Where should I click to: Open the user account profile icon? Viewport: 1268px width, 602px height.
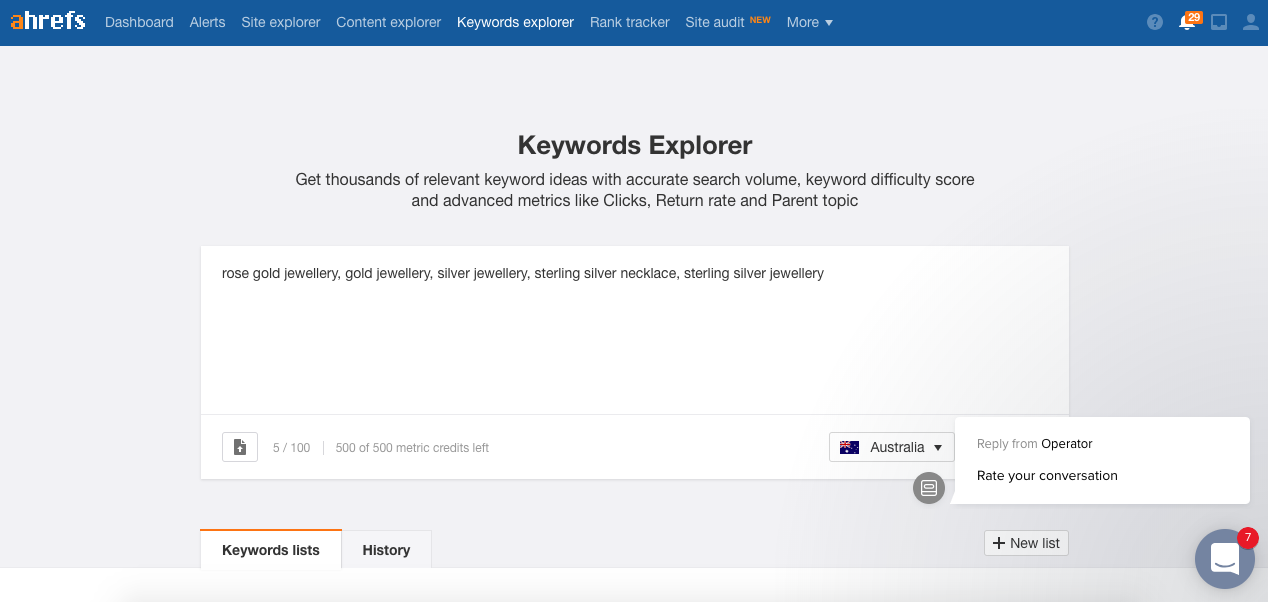point(1250,22)
